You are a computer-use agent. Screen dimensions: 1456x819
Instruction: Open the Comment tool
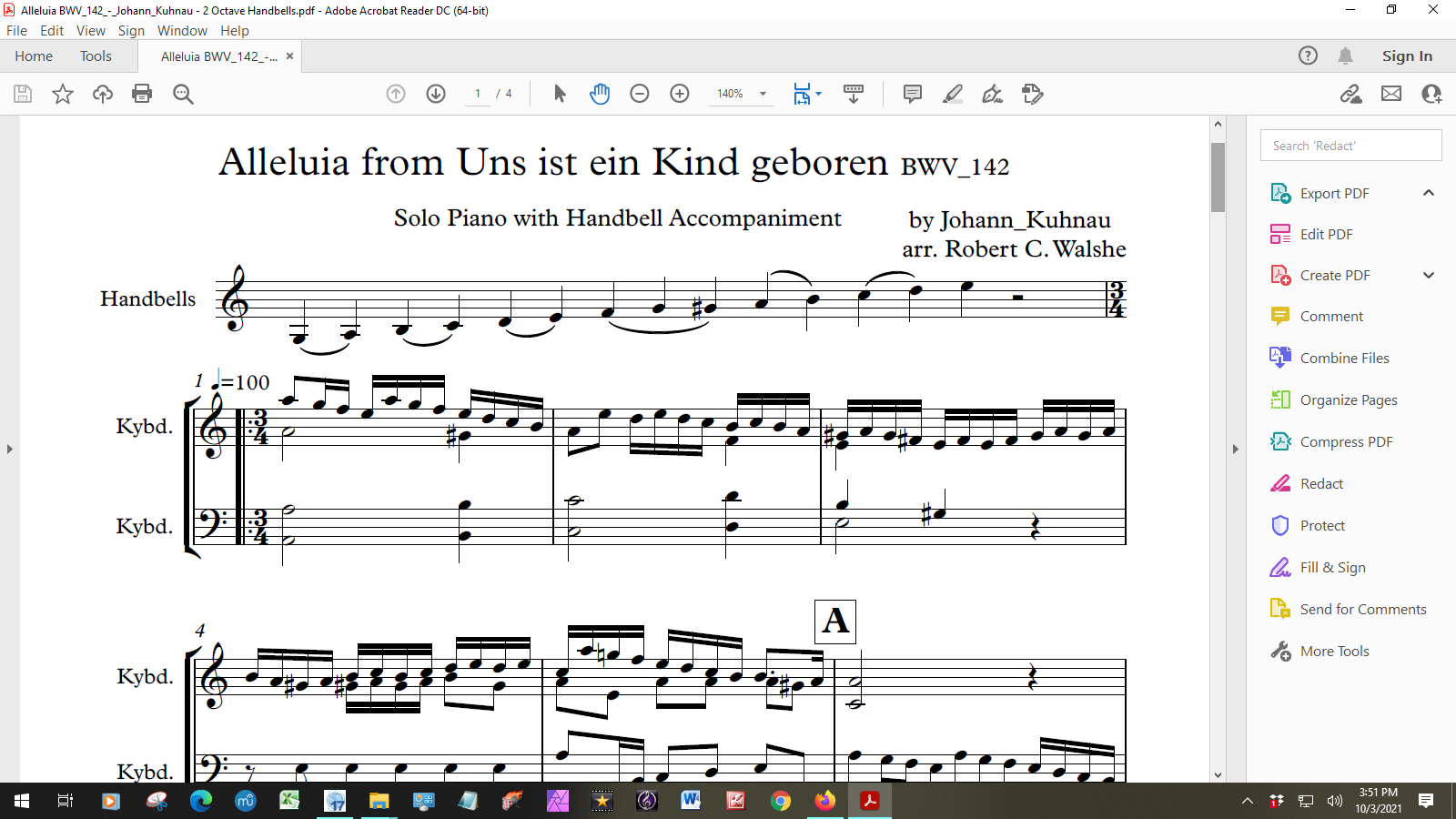(1331, 316)
